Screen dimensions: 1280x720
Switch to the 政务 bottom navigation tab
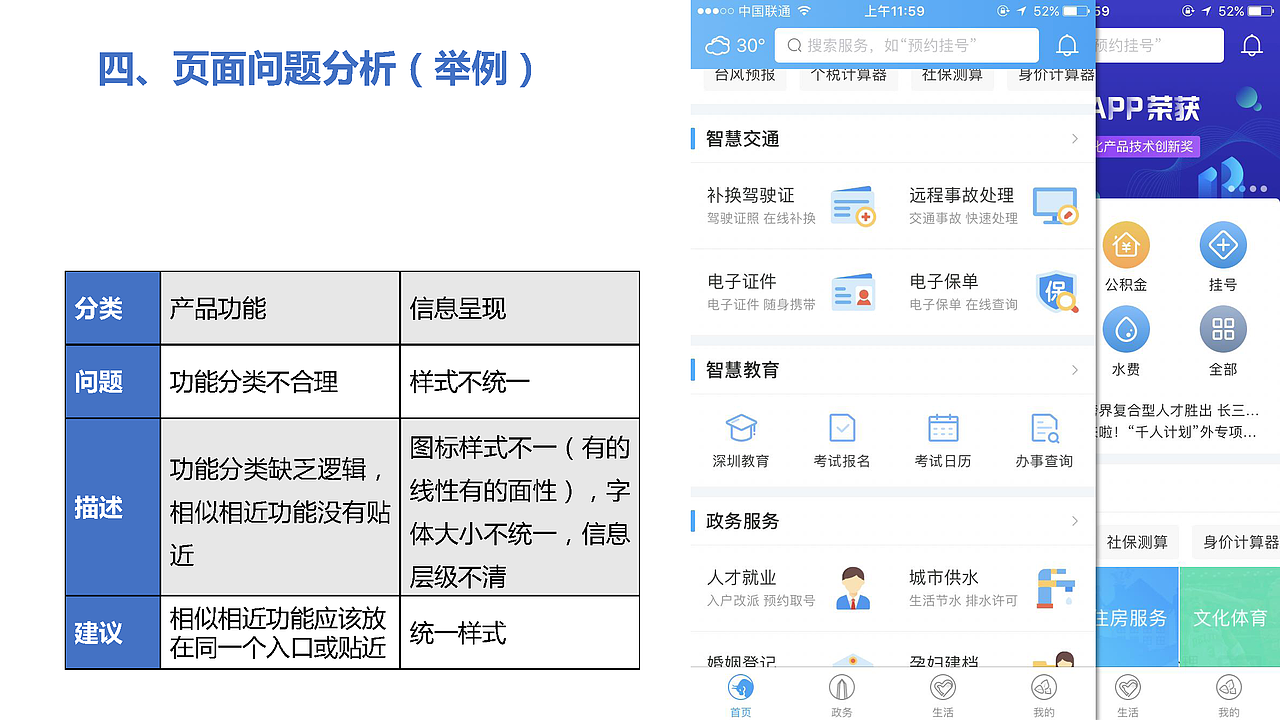tap(841, 695)
